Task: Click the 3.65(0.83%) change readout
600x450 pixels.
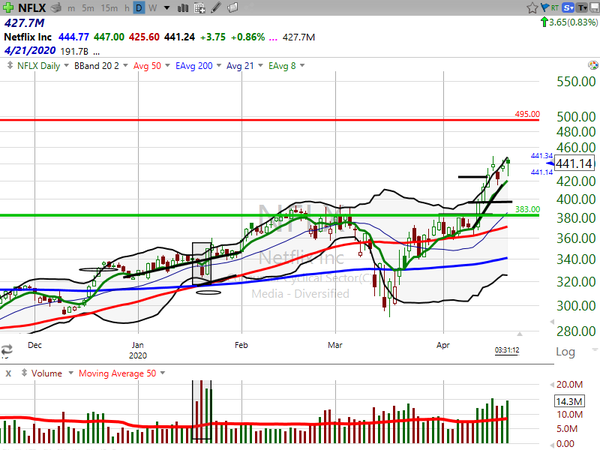Action: coord(573,23)
